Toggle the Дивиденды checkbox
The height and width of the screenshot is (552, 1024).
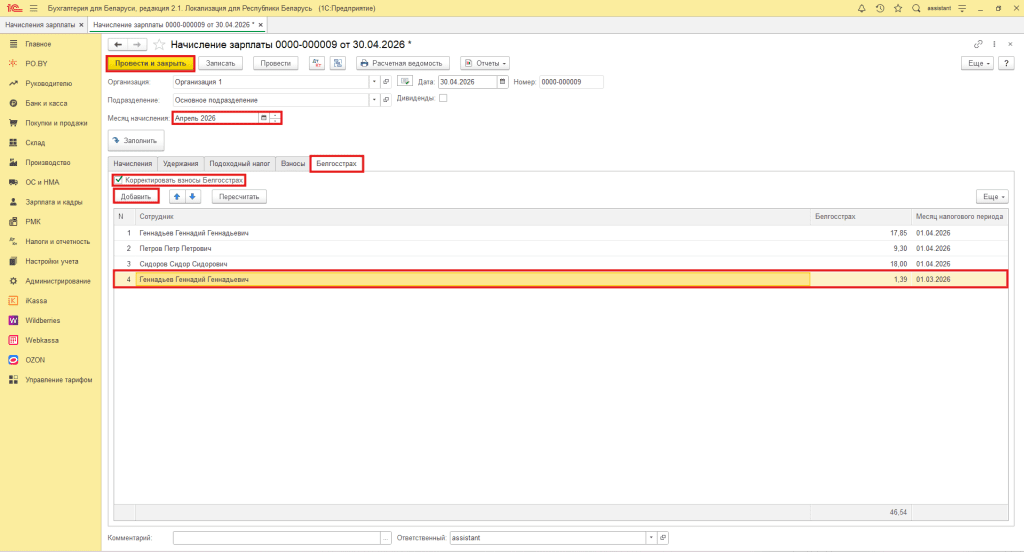443,98
